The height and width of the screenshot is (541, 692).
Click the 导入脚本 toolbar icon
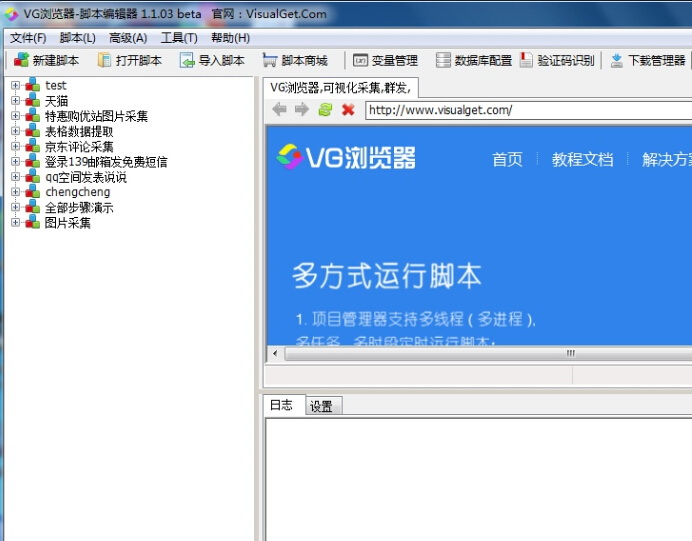187,60
